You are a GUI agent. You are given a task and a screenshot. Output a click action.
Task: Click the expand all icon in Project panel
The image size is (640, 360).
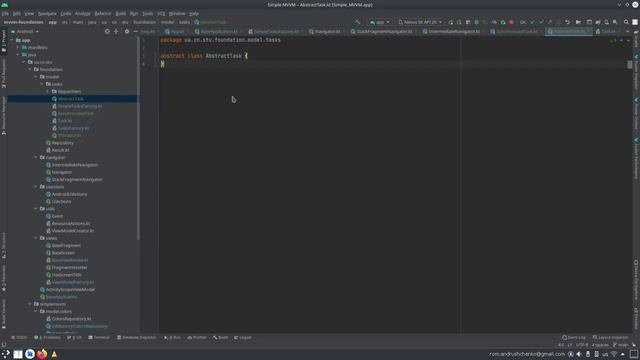pyautogui.click(x=116, y=31)
